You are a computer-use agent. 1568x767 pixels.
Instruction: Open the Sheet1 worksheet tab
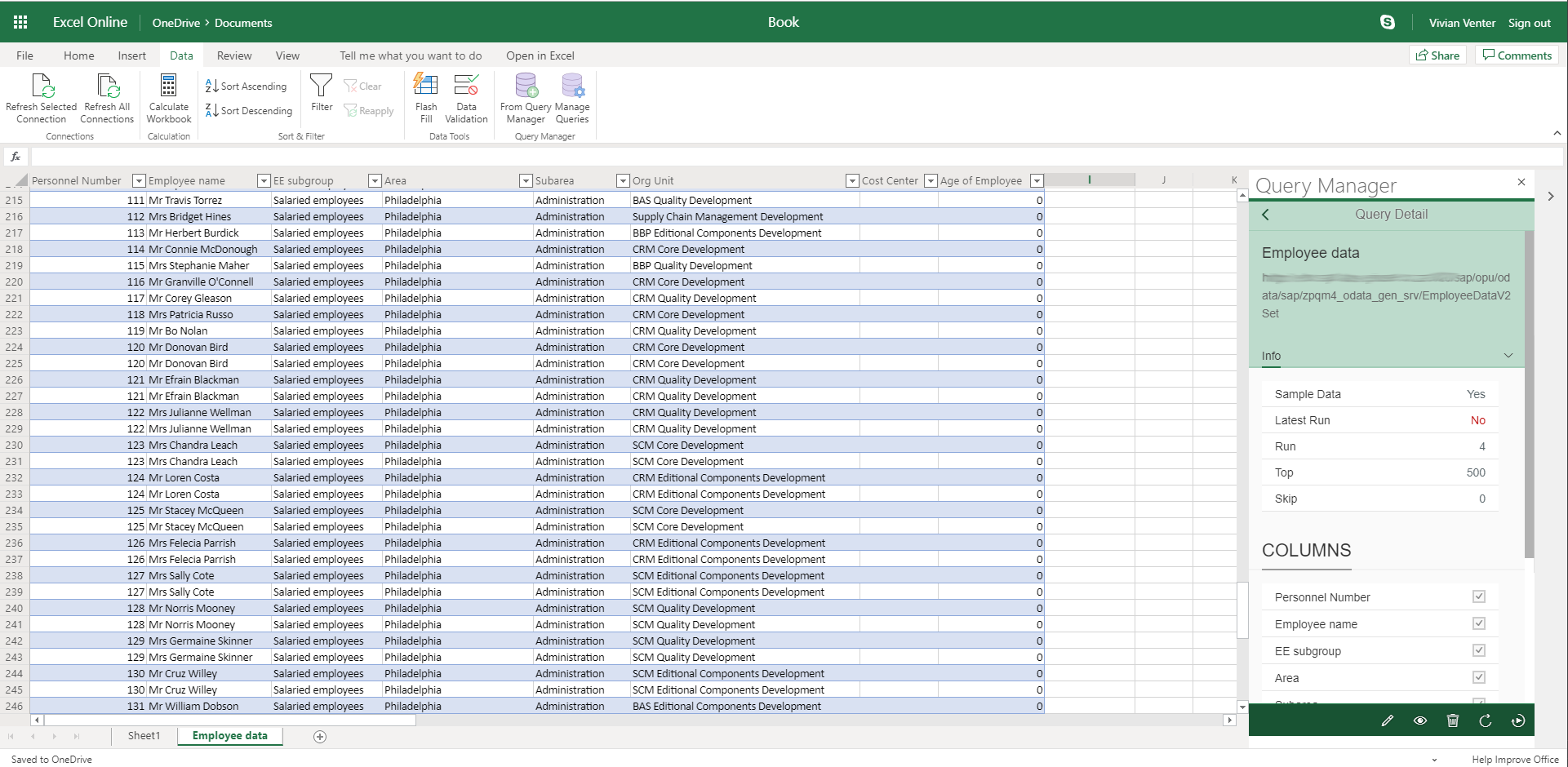[x=143, y=735]
